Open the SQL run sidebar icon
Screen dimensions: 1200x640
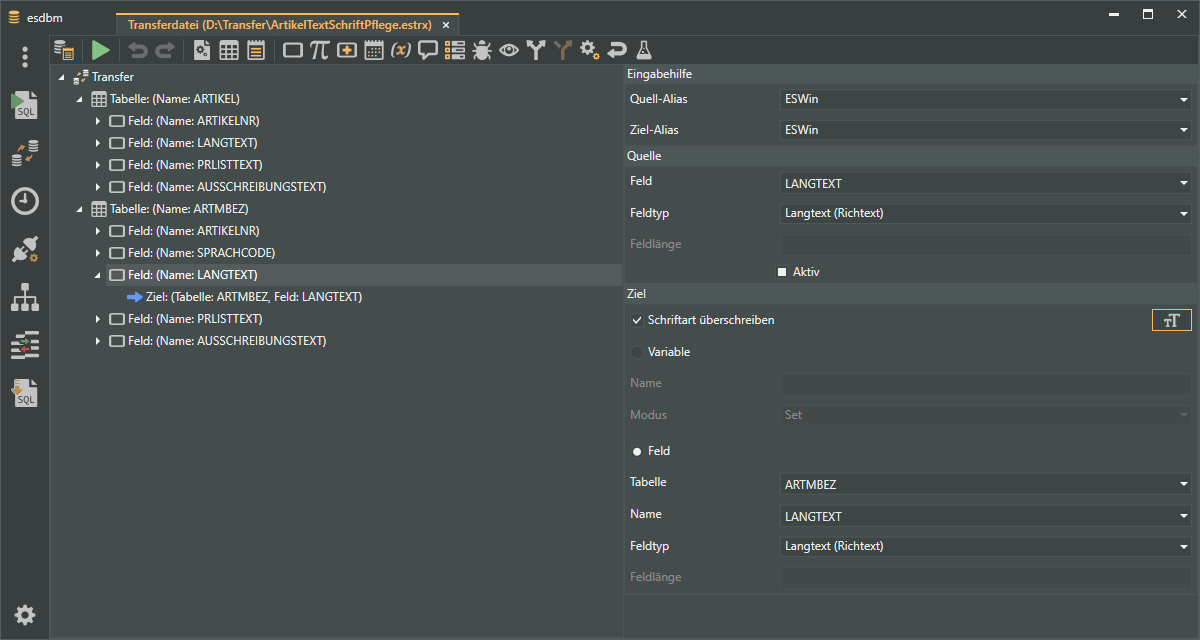[24, 105]
